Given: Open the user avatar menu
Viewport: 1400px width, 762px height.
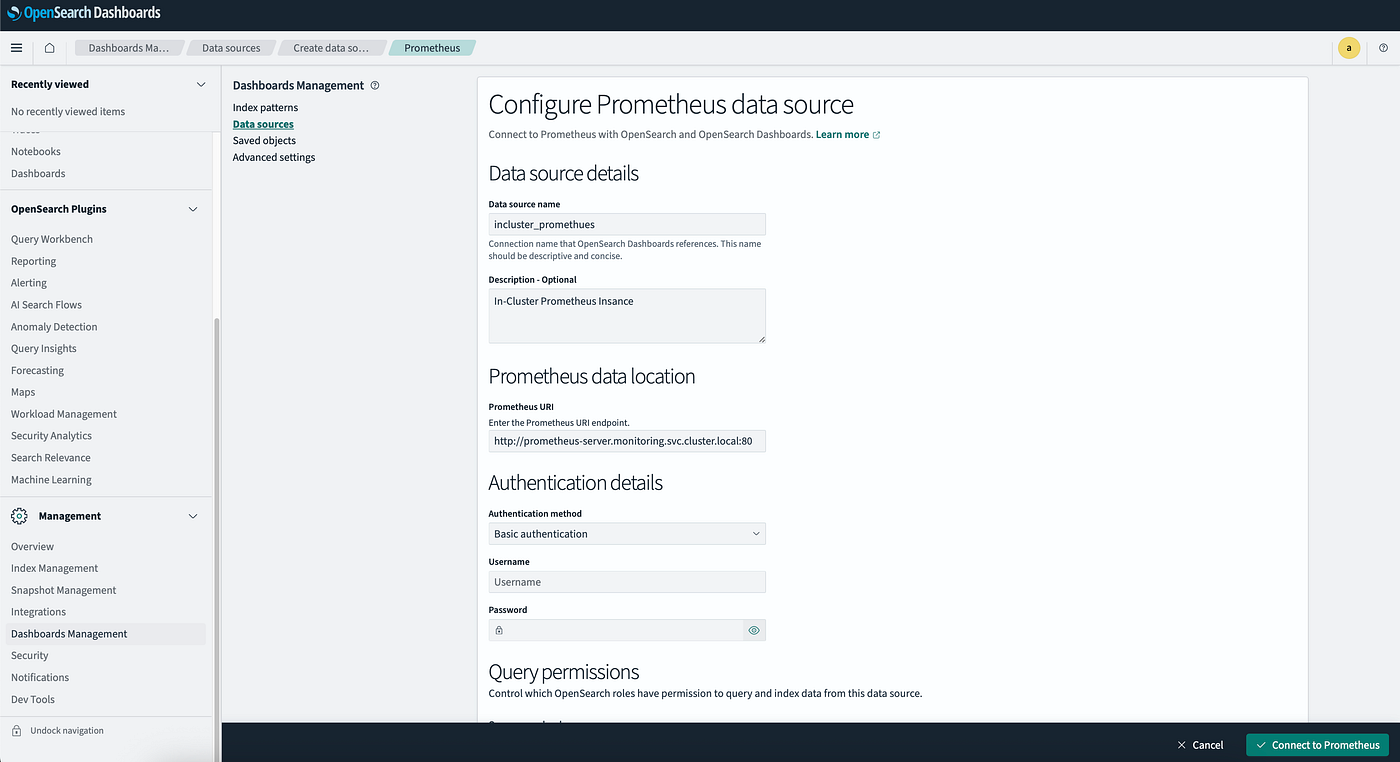Looking at the screenshot, I should pos(1349,48).
